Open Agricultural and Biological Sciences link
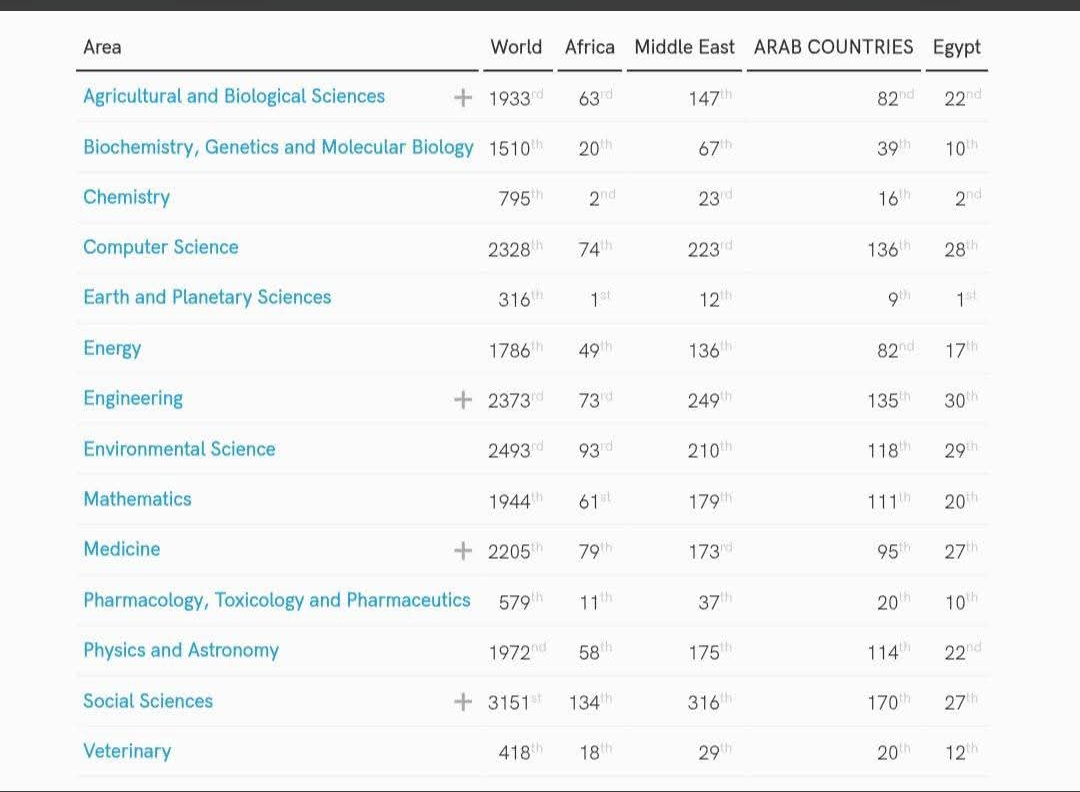Image resolution: width=1080 pixels, height=792 pixels. tap(234, 96)
